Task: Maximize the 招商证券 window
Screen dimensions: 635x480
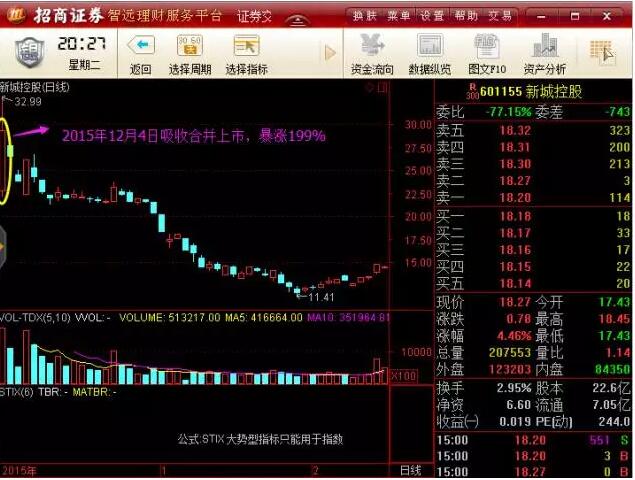Action: pos(574,16)
